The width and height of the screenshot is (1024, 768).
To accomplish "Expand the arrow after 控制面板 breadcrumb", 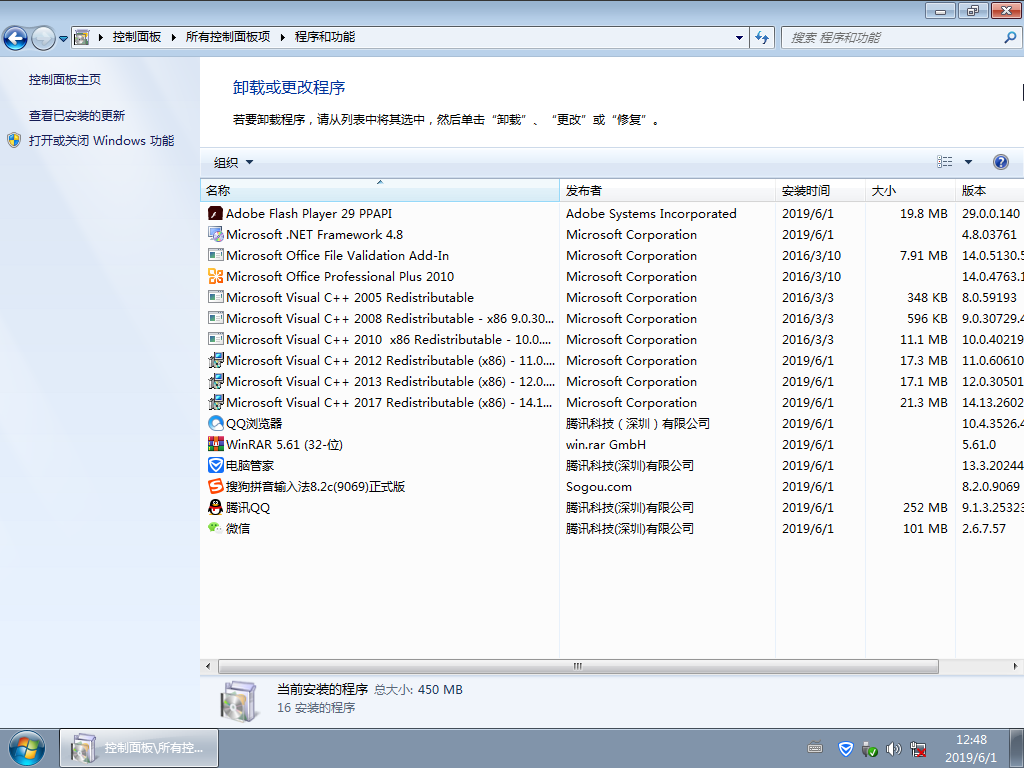I will pyautogui.click(x=173, y=37).
